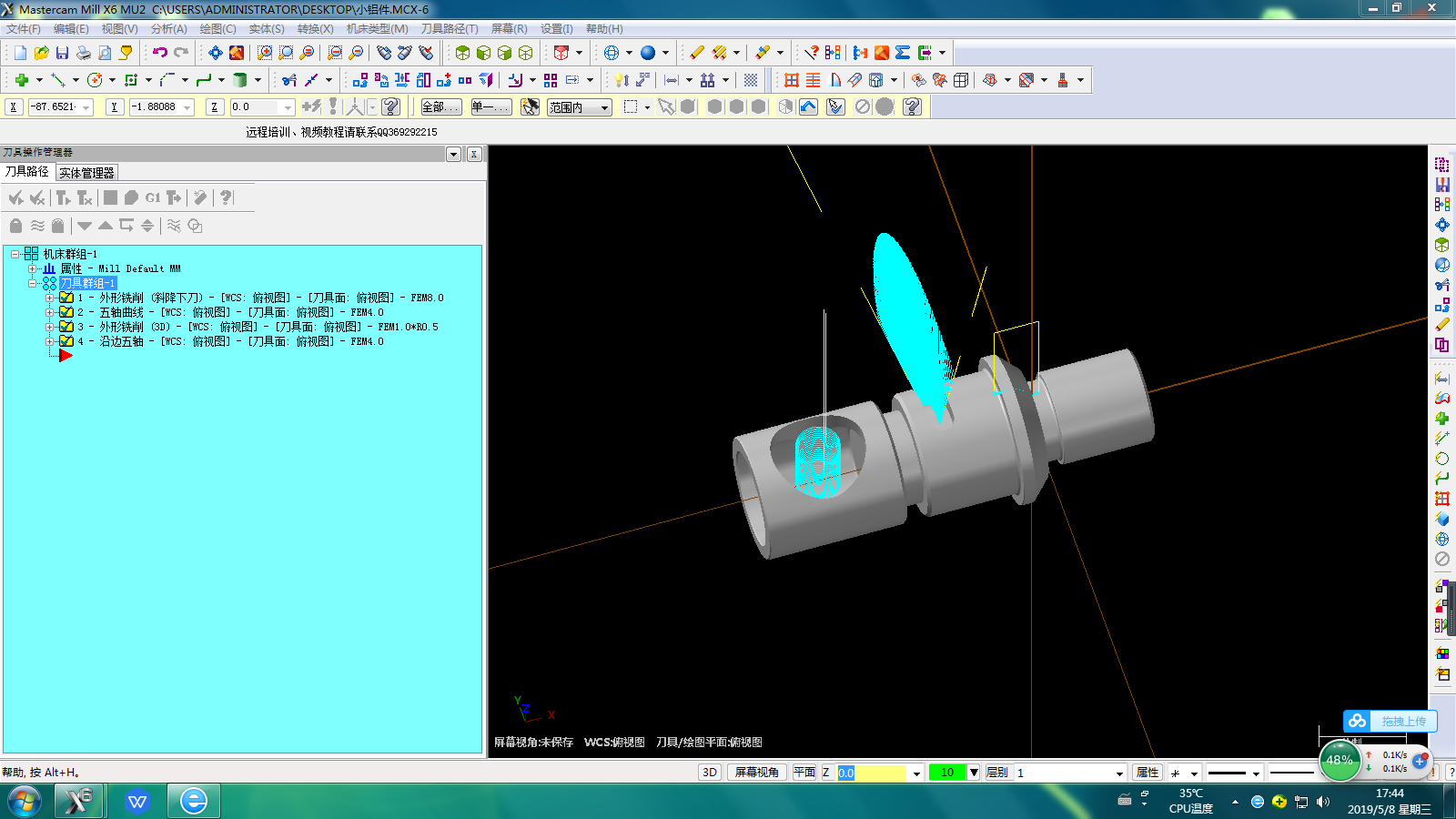Select all operations double-check icon in manager
The image size is (1456, 819).
15,197
